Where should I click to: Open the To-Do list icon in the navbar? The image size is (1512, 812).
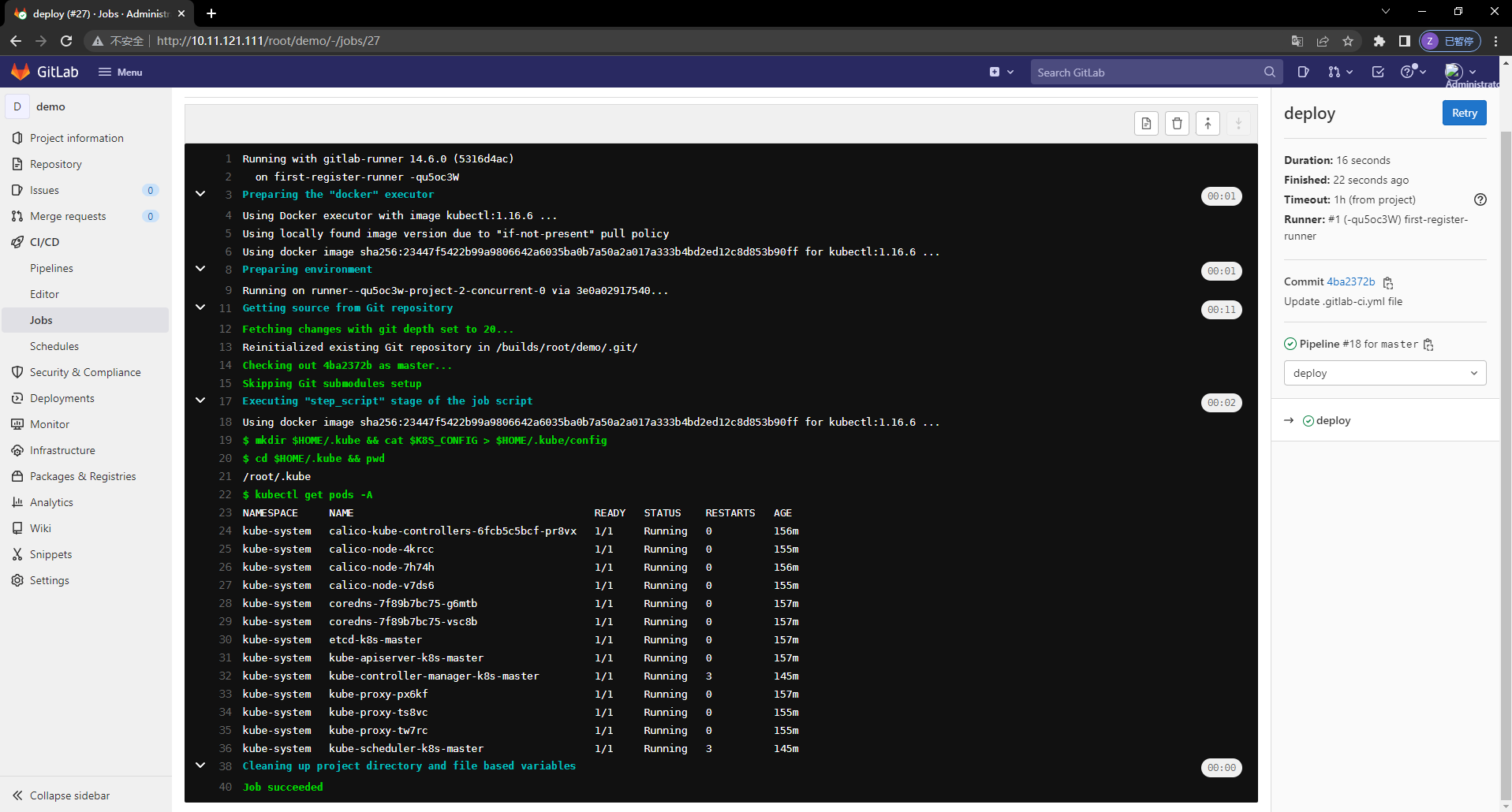tap(1378, 72)
